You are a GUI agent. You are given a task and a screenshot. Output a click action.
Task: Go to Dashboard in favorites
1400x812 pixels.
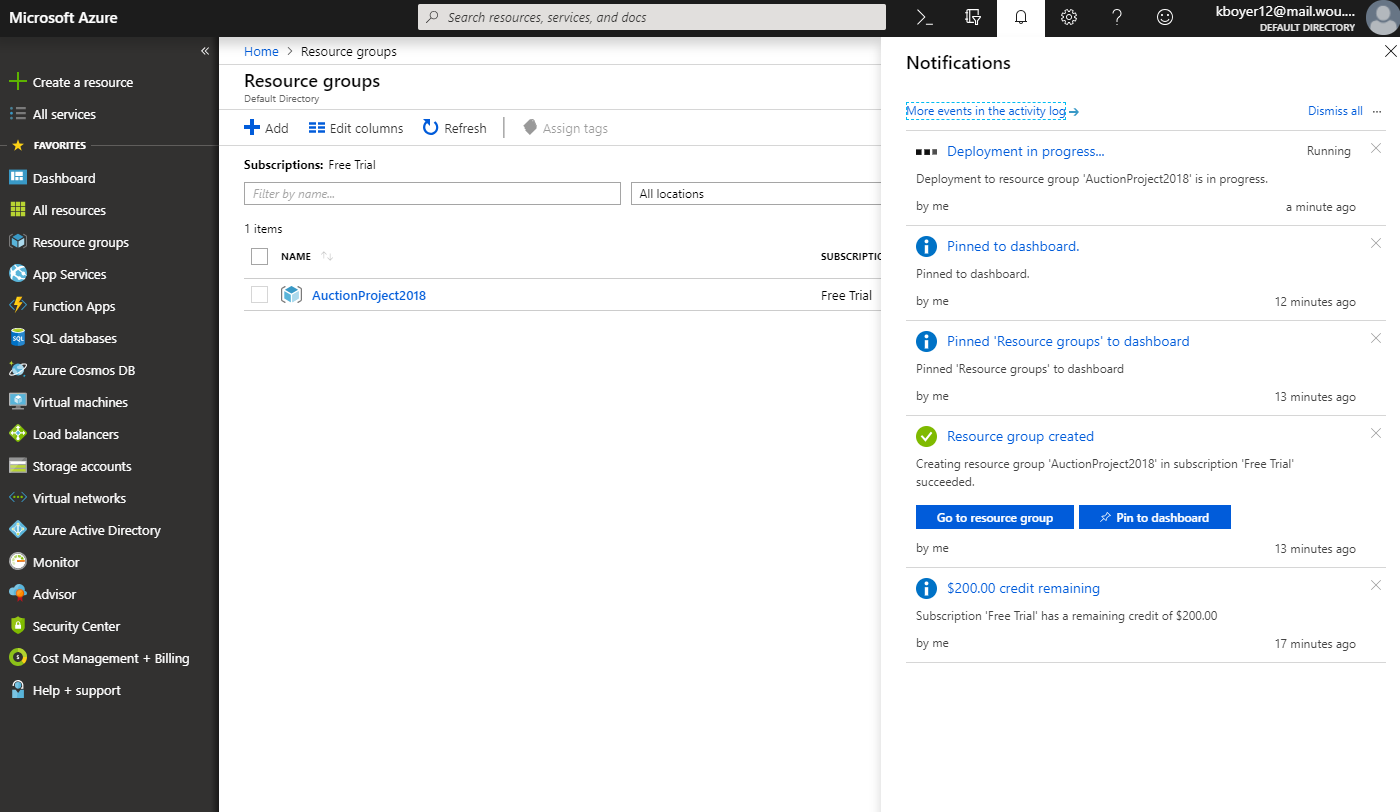[64, 178]
